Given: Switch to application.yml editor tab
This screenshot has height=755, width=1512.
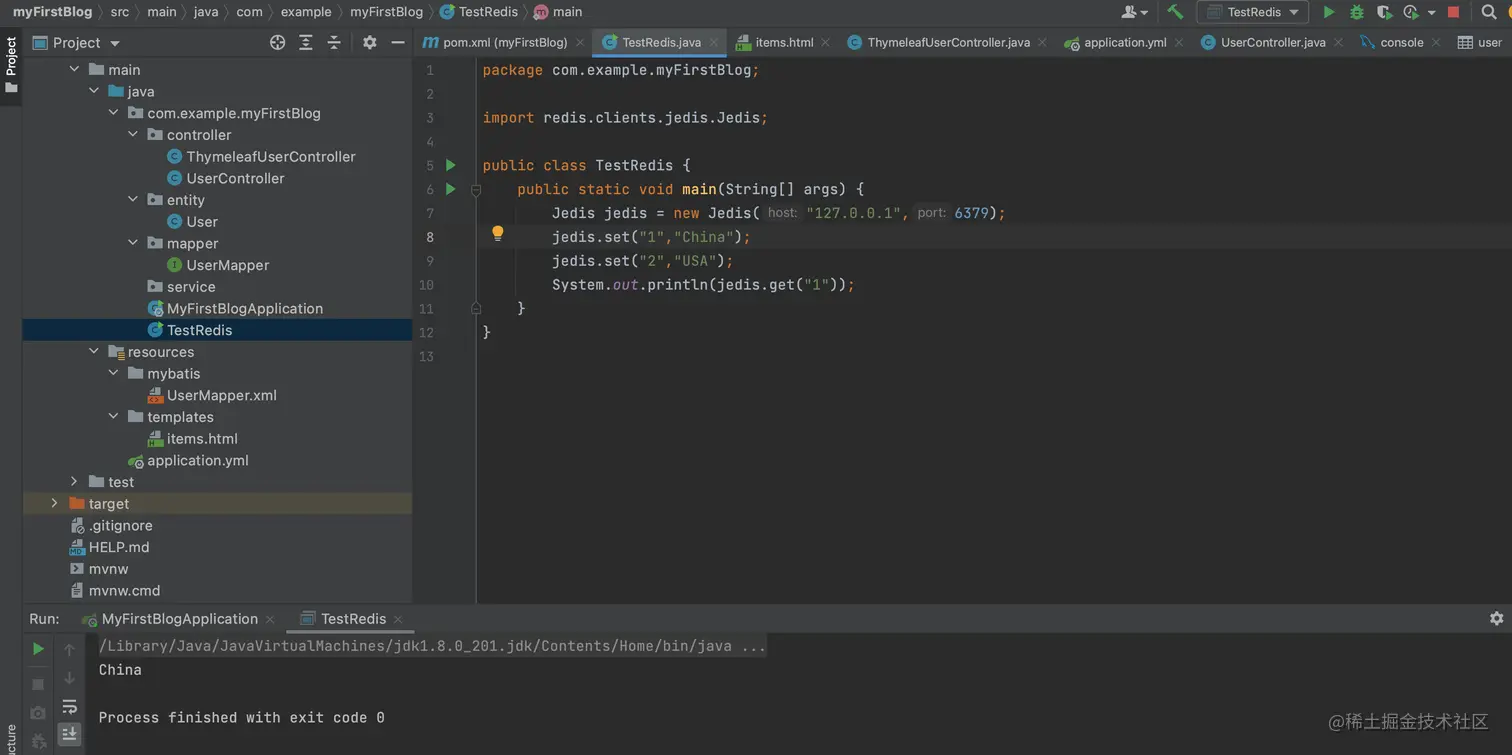Looking at the screenshot, I should (1124, 43).
